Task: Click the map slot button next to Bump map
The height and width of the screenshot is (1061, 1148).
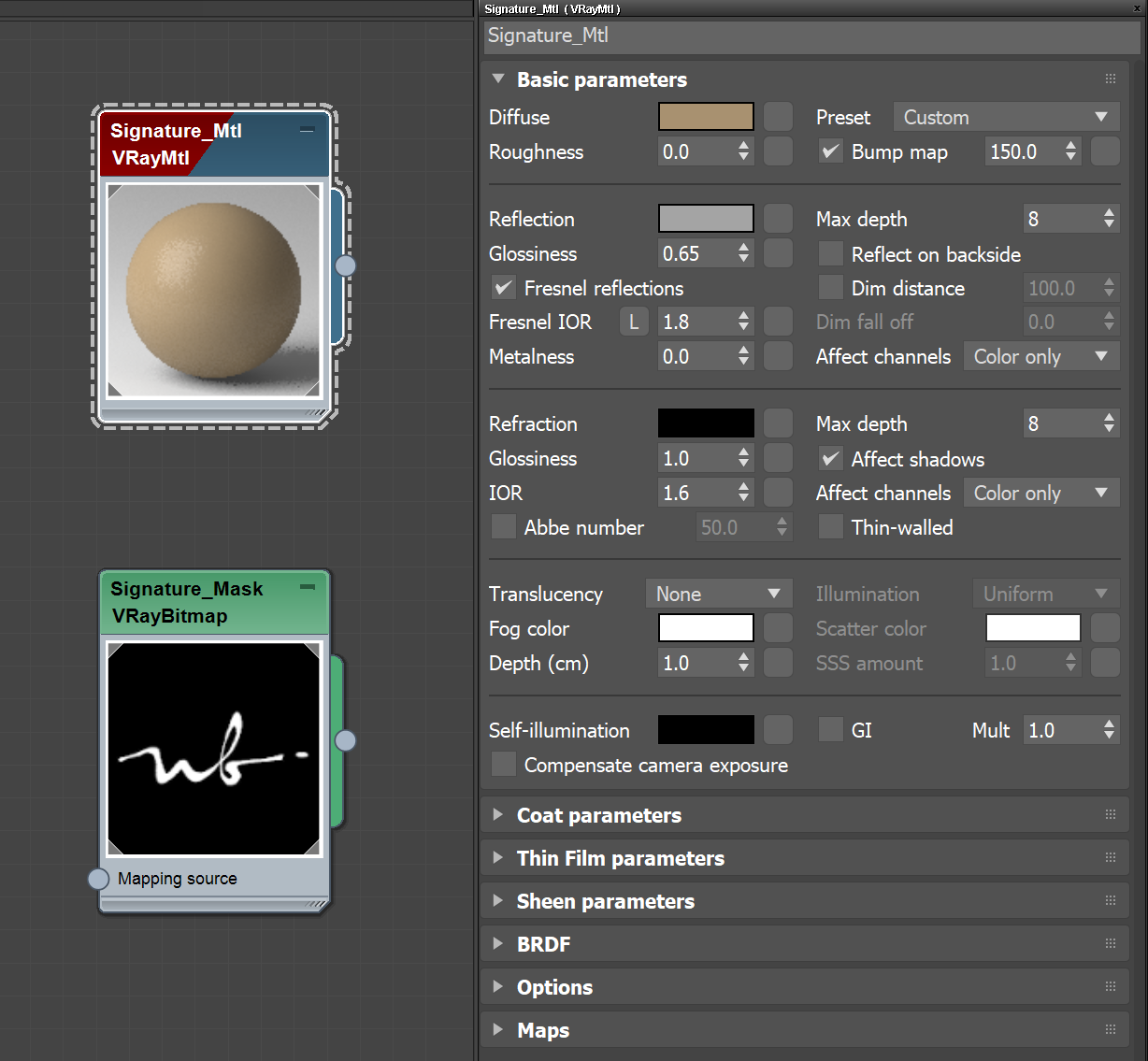Action: click(1105, 151)
